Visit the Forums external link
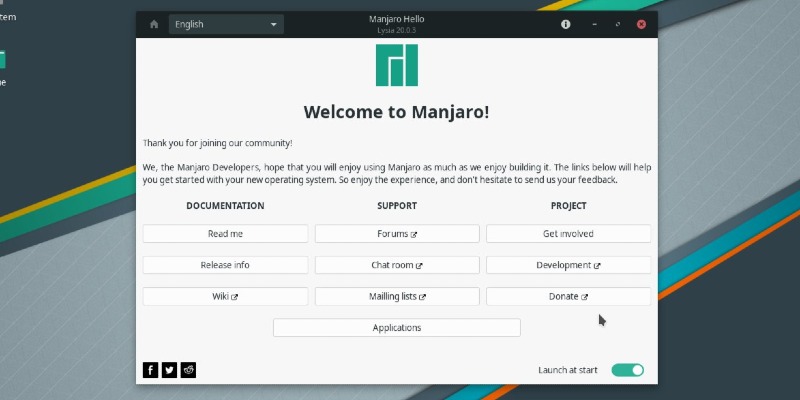Screen dimensions: 800x400 tap(397, 234)
